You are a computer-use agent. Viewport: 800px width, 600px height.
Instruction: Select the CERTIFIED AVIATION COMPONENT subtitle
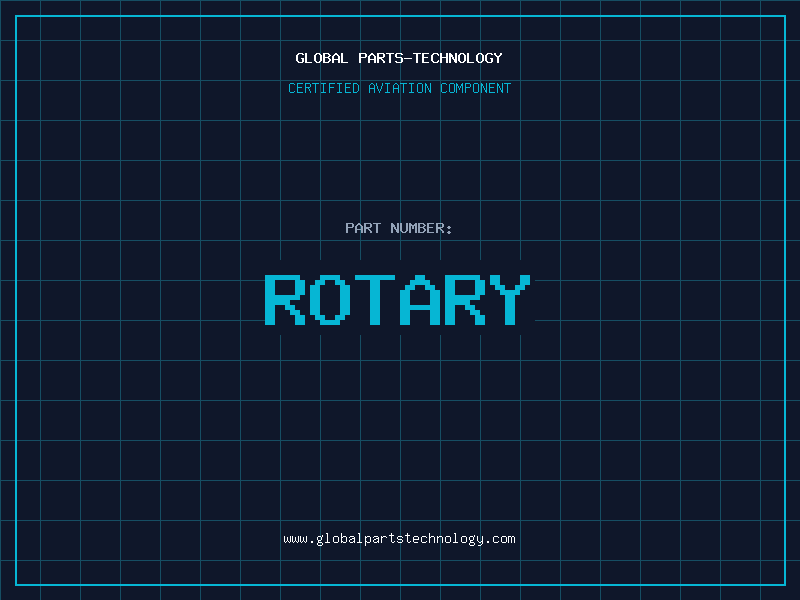click(x=399, y=88)
